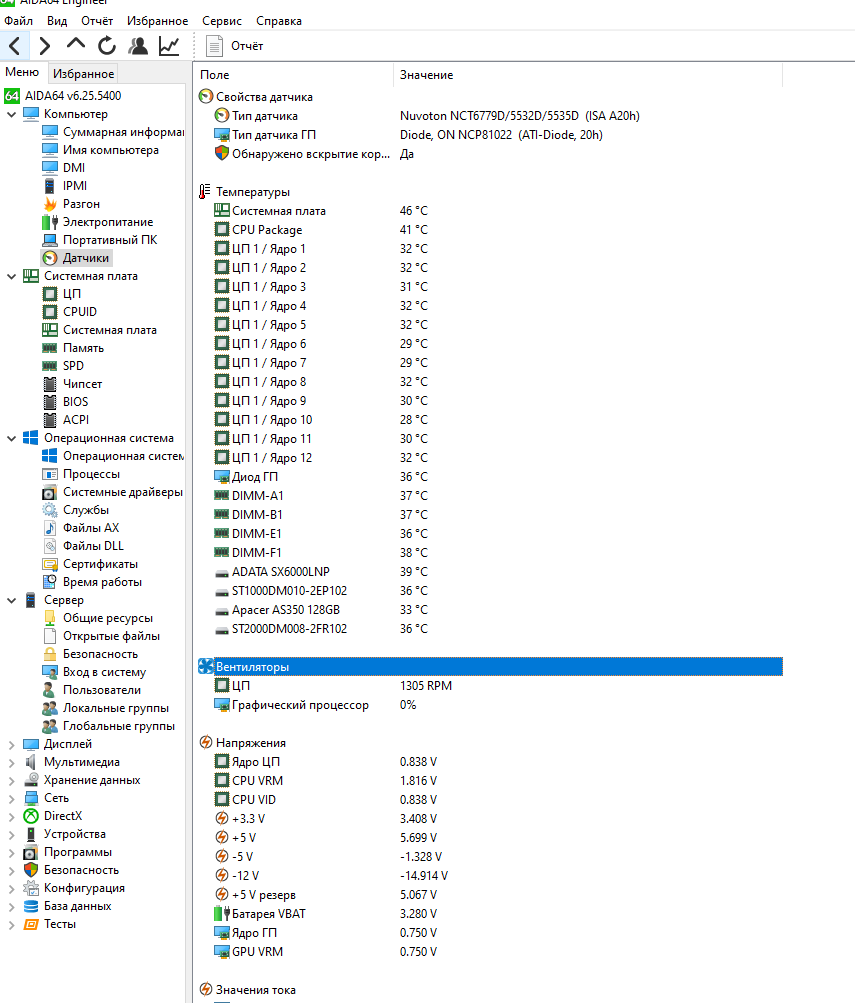The image size is (855, 1003).
Task: Select the Время работы clock icon item
Action: (92, 582)
